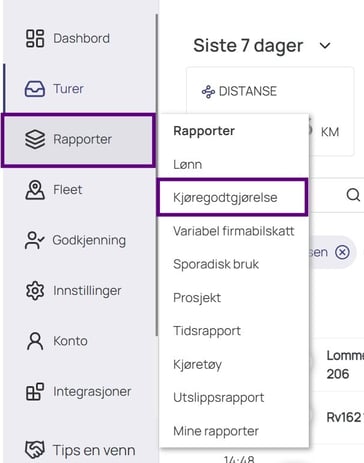Viewport: 364px width, 463px height.
Task: Click the Turer inbox icon
Action: click(x=35, y=89)
